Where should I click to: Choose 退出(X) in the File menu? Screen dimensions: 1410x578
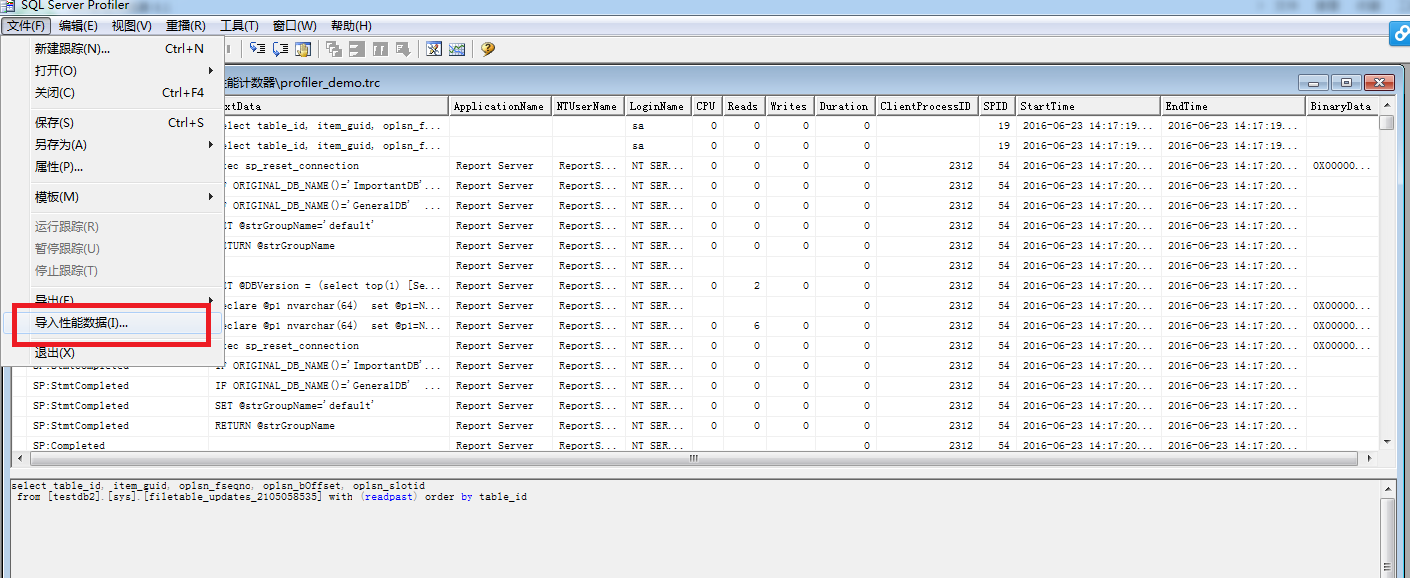point(114,352)
